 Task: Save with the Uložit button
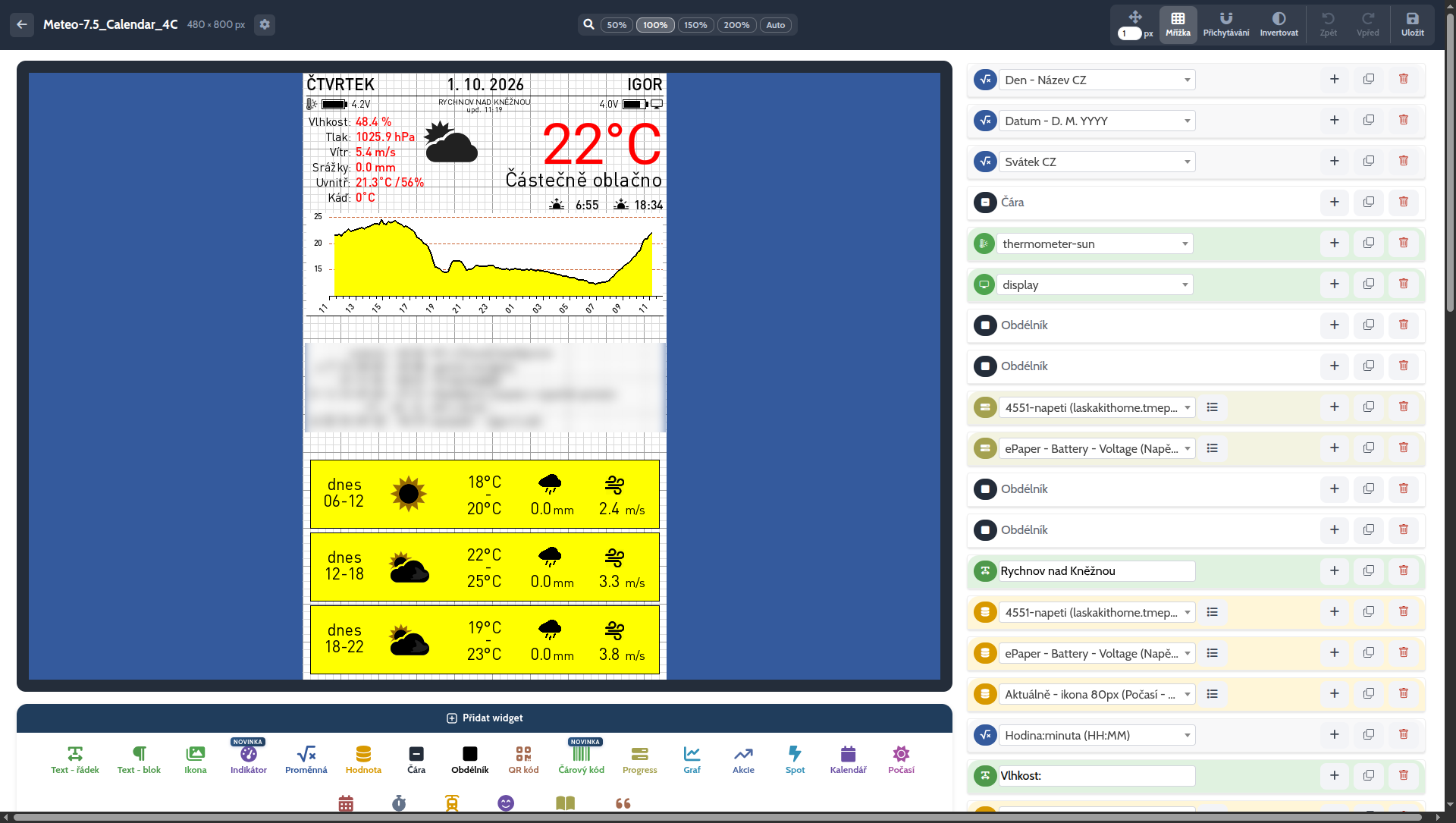click(x=1412, y=24)
